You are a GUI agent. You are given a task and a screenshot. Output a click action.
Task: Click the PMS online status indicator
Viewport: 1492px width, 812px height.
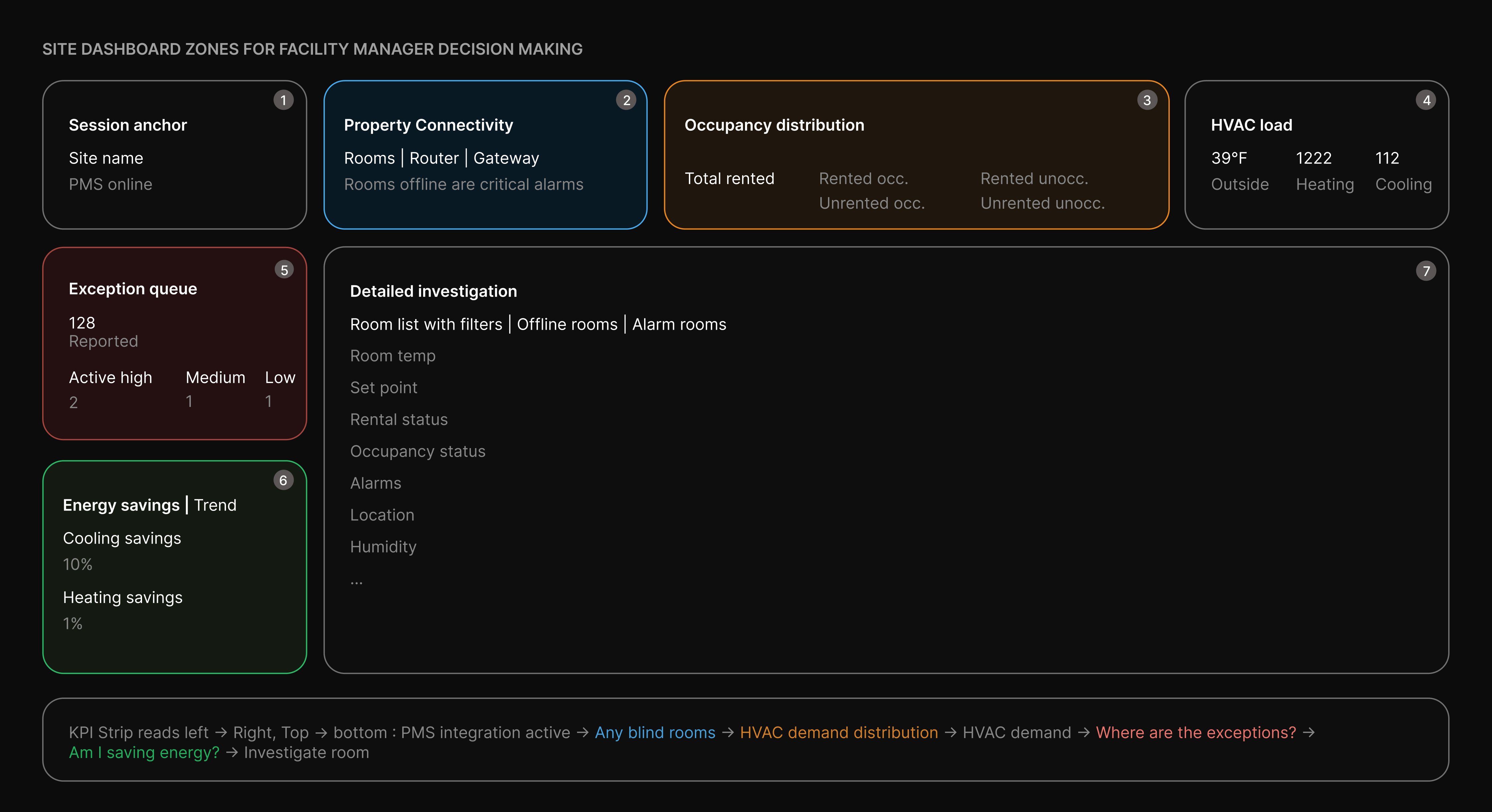(x=111, y=184)
